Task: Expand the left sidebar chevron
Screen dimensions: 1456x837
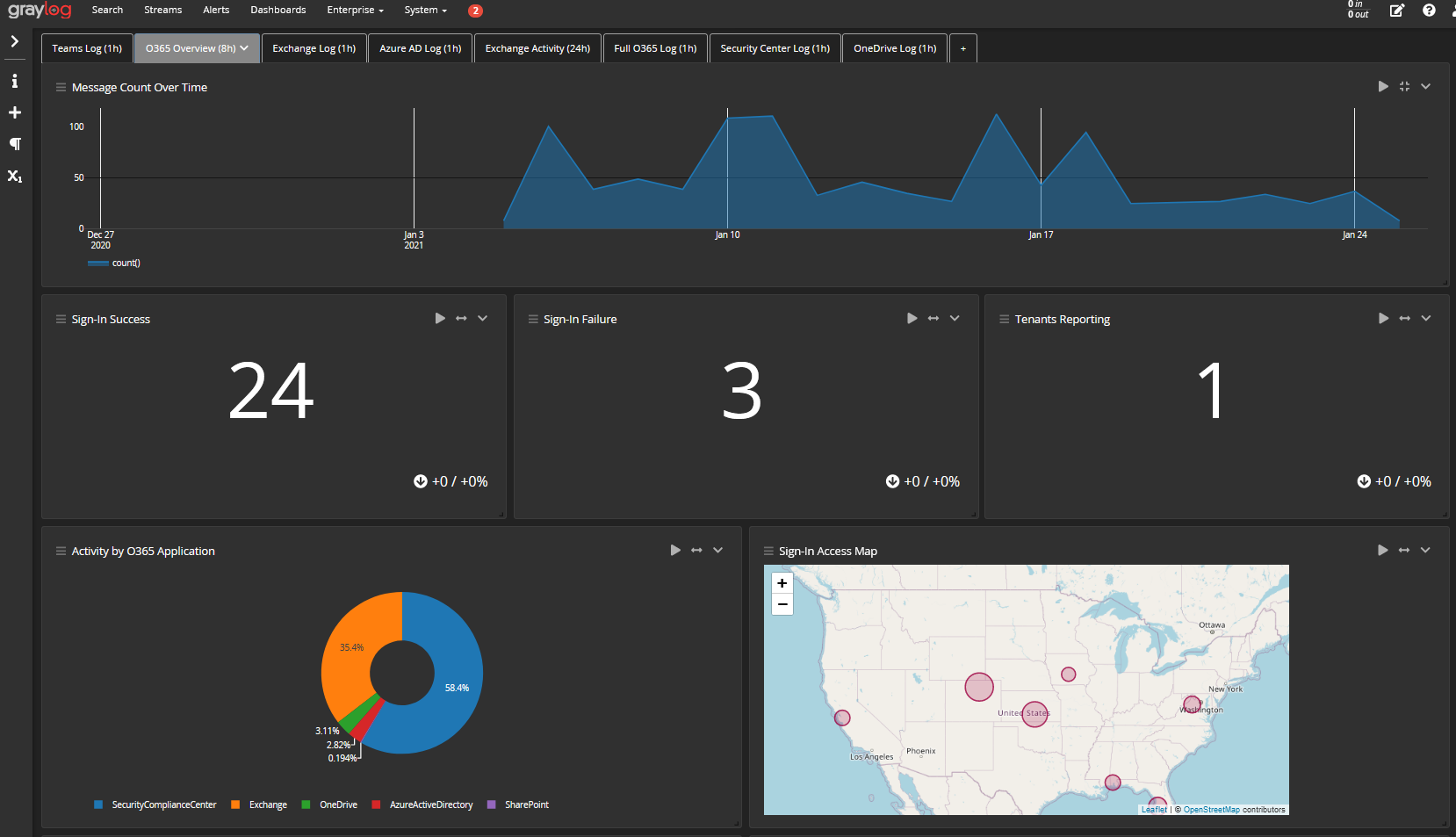Action: (x=15, y=41)
